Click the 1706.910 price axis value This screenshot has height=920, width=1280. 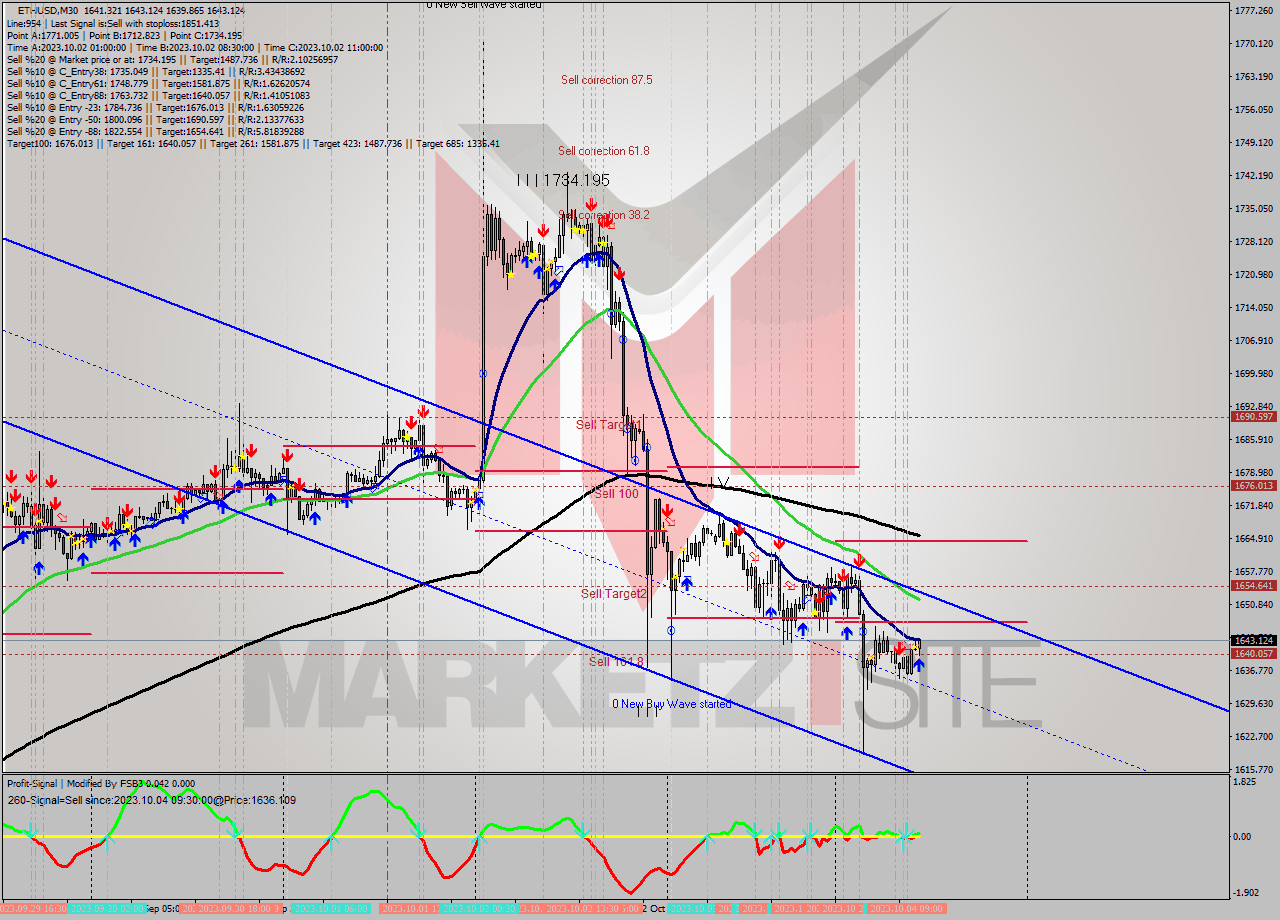1253,340
